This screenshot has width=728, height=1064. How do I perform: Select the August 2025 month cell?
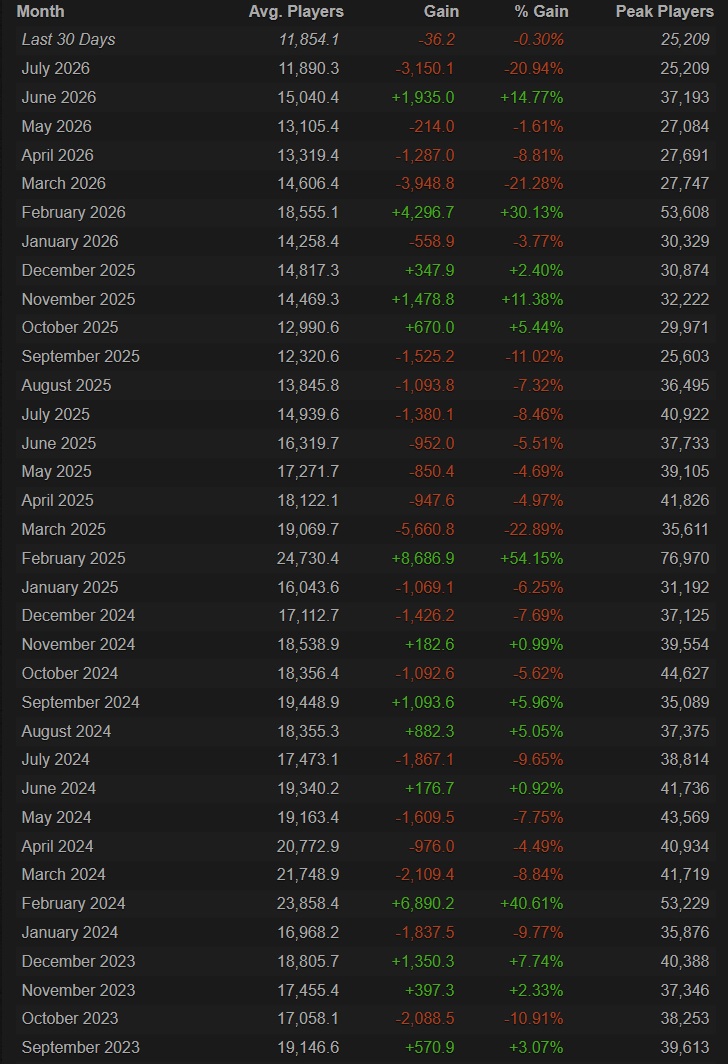(66, 385)
